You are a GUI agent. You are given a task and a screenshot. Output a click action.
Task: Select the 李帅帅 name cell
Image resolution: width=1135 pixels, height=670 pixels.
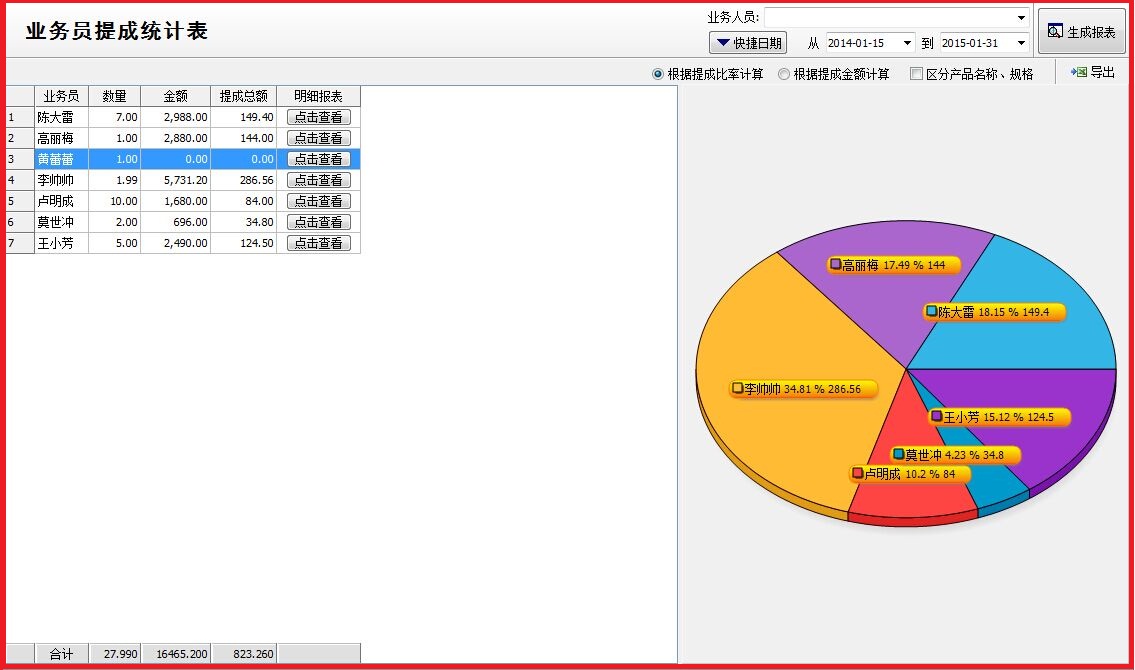[x=62, y=180]
